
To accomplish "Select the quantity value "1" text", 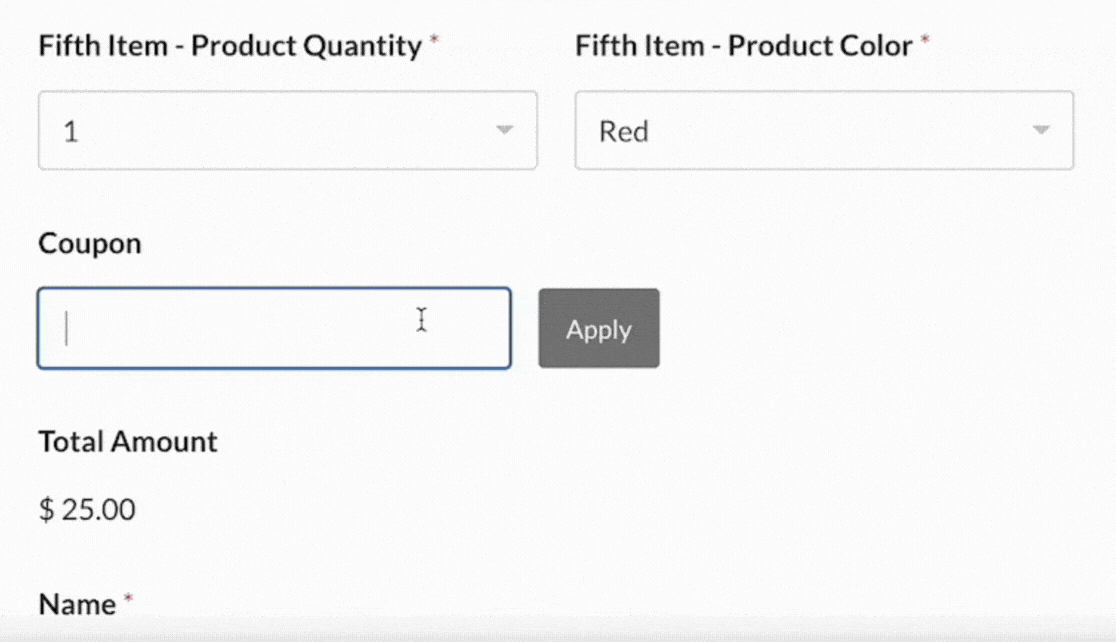I will (x=70, y=131).
